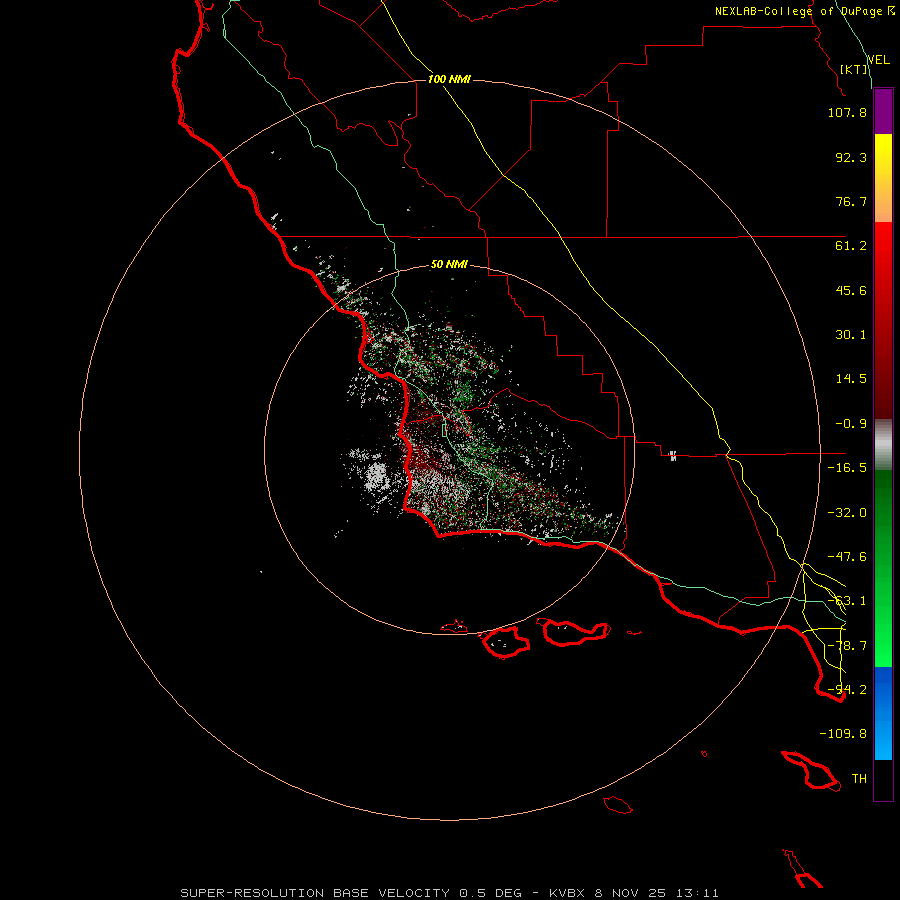The image size is (900, 900).
Task: Click the 92.3 value on velocity scale
Action: pos(851,157)
